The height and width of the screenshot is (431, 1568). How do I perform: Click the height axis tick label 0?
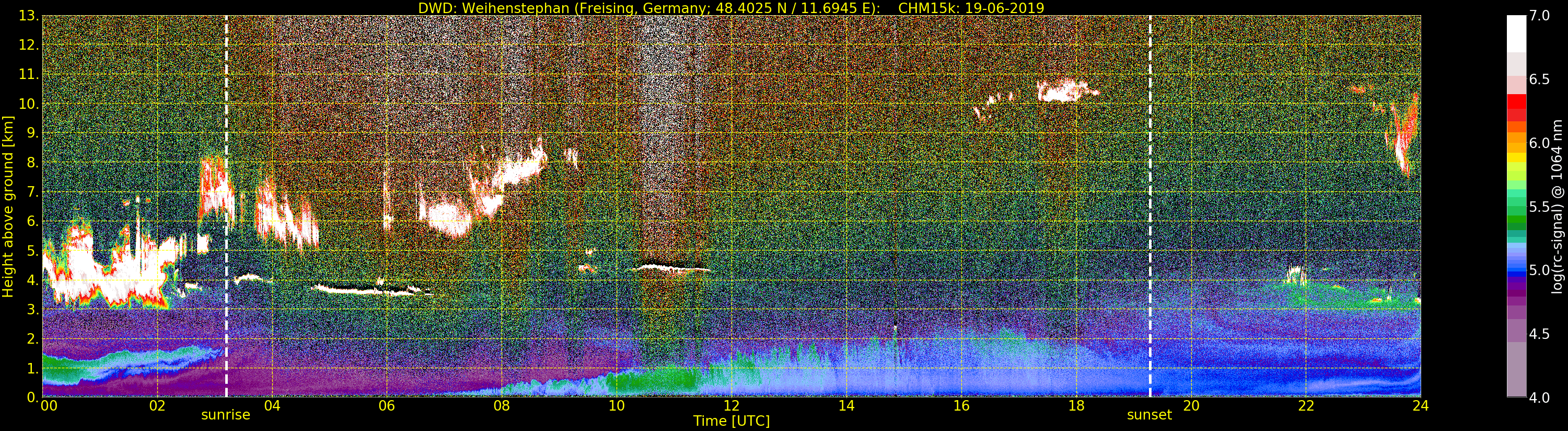pos(32,397)
